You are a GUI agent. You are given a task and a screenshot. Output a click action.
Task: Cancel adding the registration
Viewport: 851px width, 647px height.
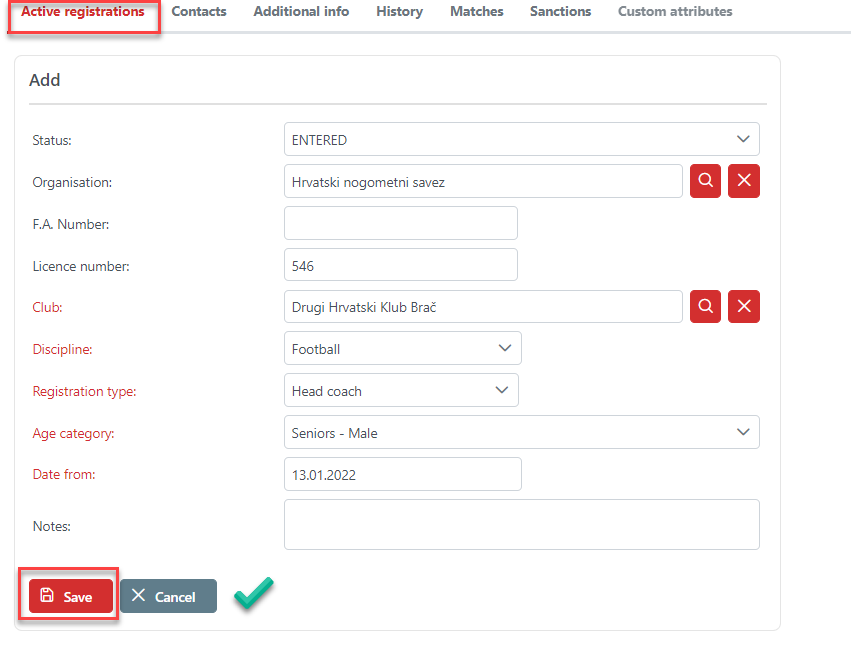pos(168,596)
